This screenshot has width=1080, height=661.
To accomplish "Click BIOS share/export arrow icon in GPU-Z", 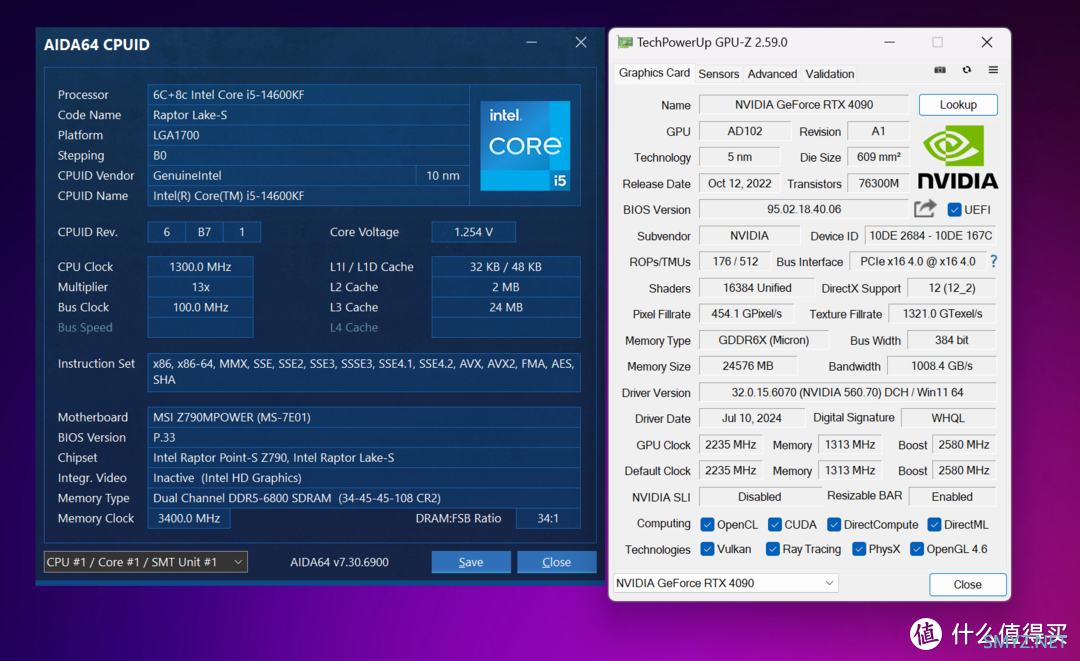I will click(x=925, y=209).
